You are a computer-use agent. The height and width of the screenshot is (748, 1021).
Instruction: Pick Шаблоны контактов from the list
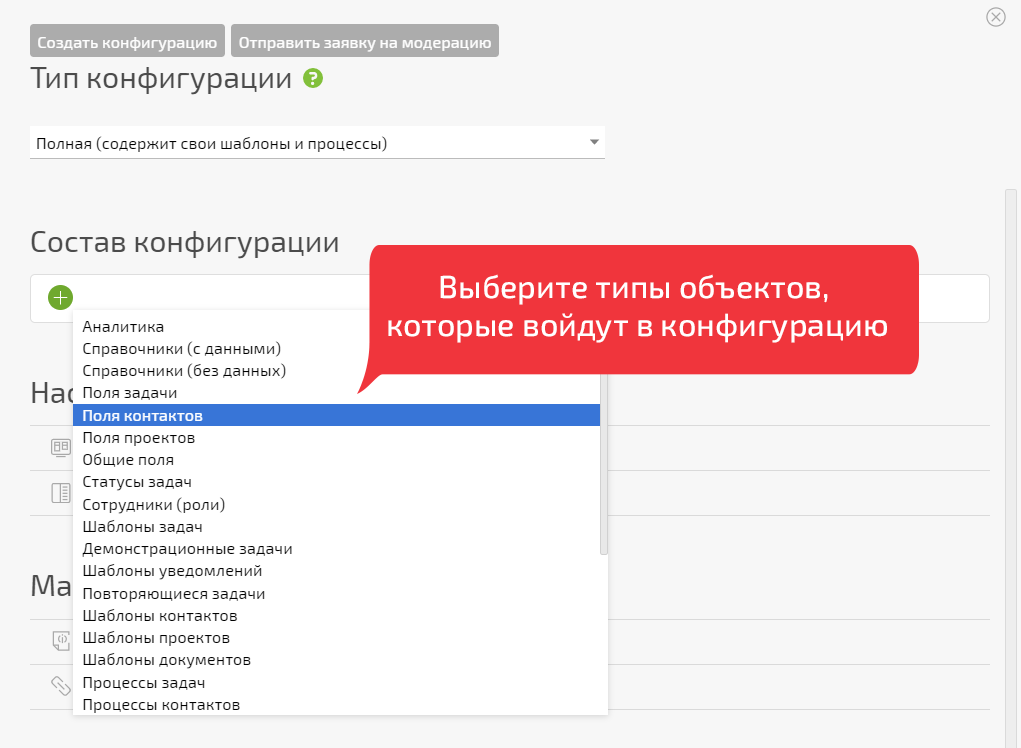pyautogui.click(x=337, y=616)
